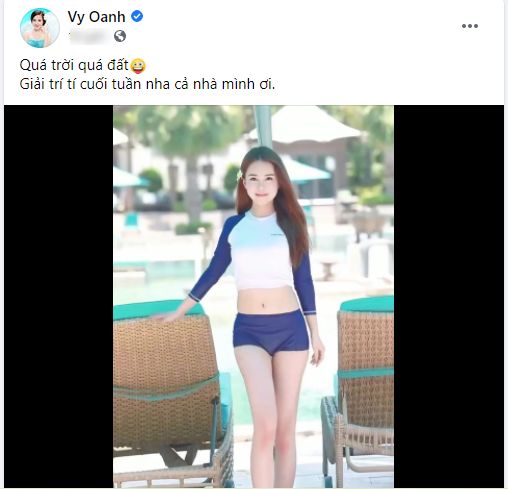Click the blurred post timestamp

pyautogui.click(x=89, y=36)
